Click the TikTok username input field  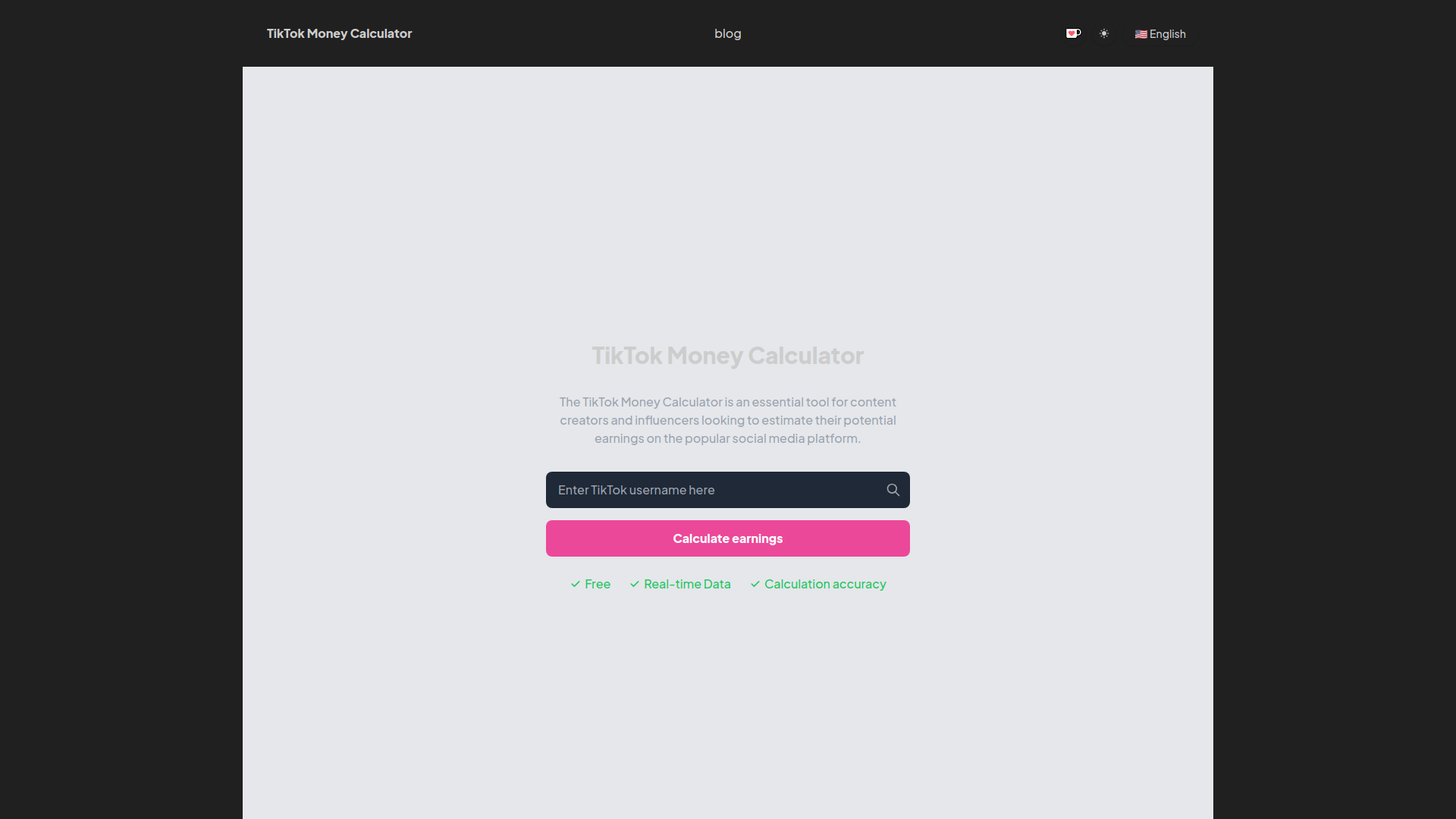(728, 489)
